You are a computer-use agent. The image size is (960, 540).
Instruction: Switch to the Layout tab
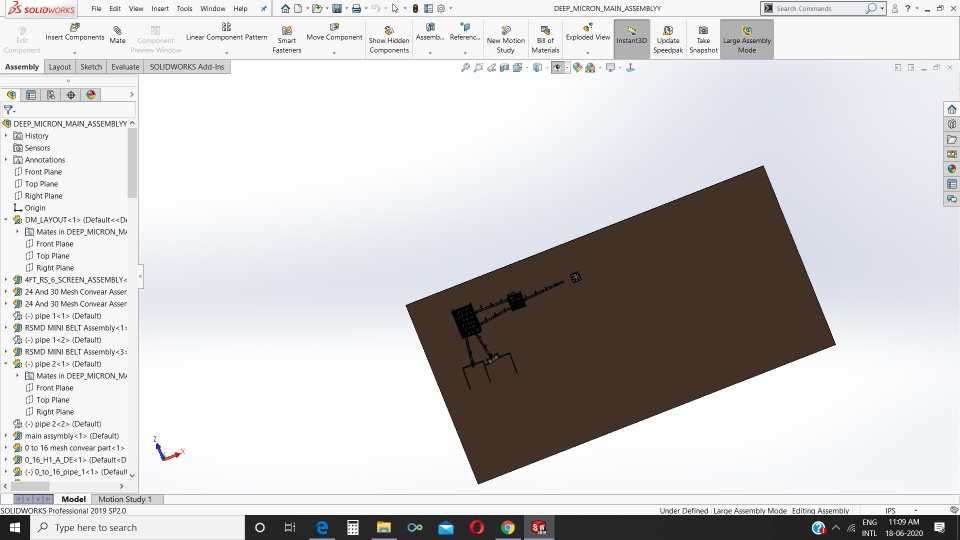tap(59, 67)
